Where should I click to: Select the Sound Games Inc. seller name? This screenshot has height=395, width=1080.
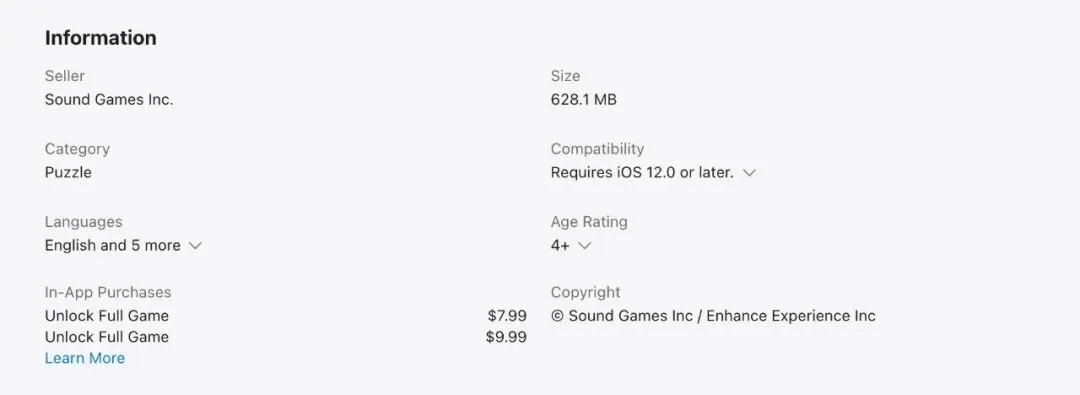coord(109,99)
